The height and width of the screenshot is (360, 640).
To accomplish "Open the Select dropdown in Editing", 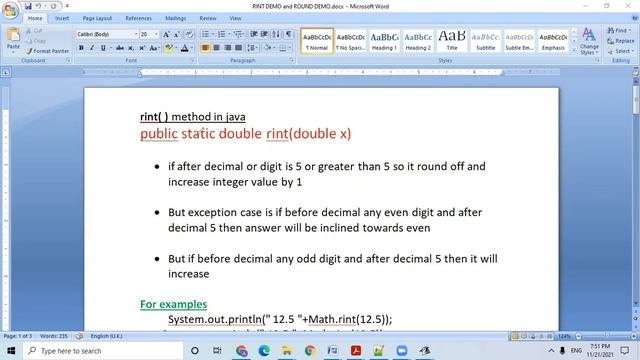I will (620, 51).
